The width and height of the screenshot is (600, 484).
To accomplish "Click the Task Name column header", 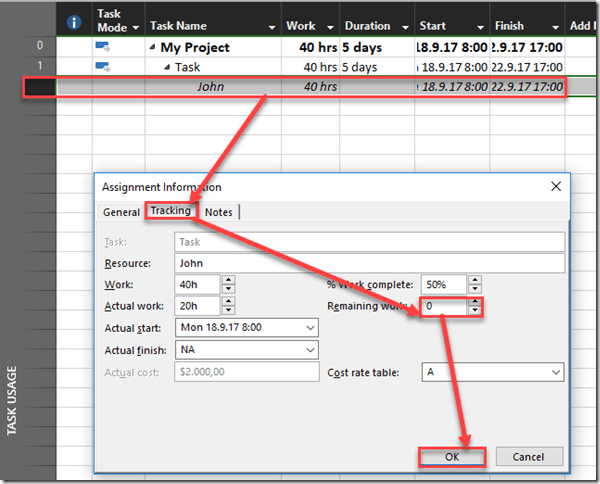I will click(x=177, y=26).
